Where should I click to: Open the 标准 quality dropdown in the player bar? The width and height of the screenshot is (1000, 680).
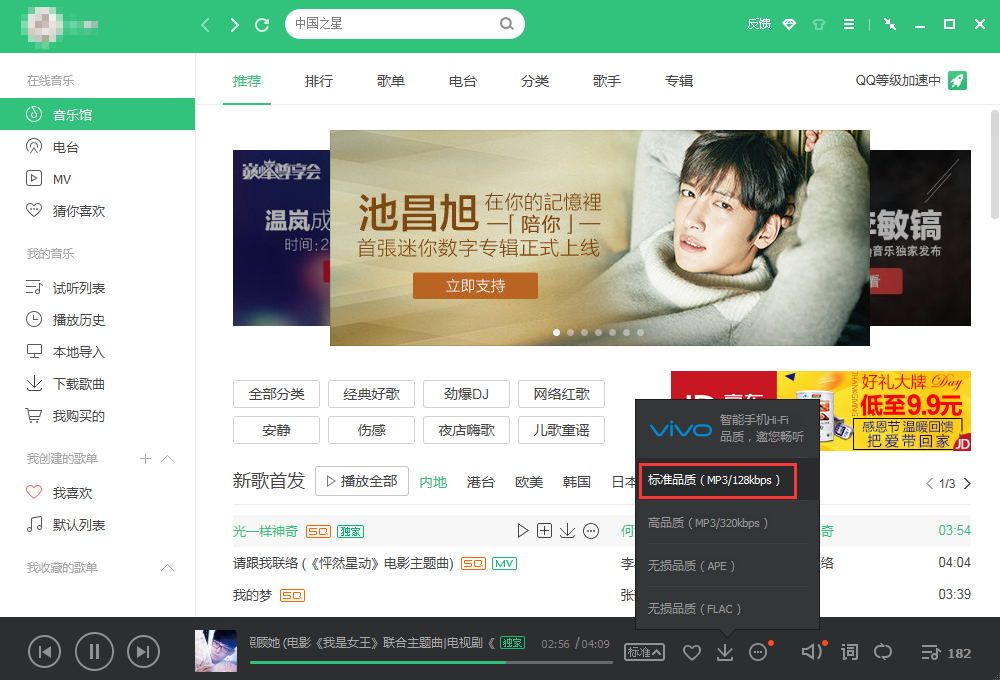(644, 653)
